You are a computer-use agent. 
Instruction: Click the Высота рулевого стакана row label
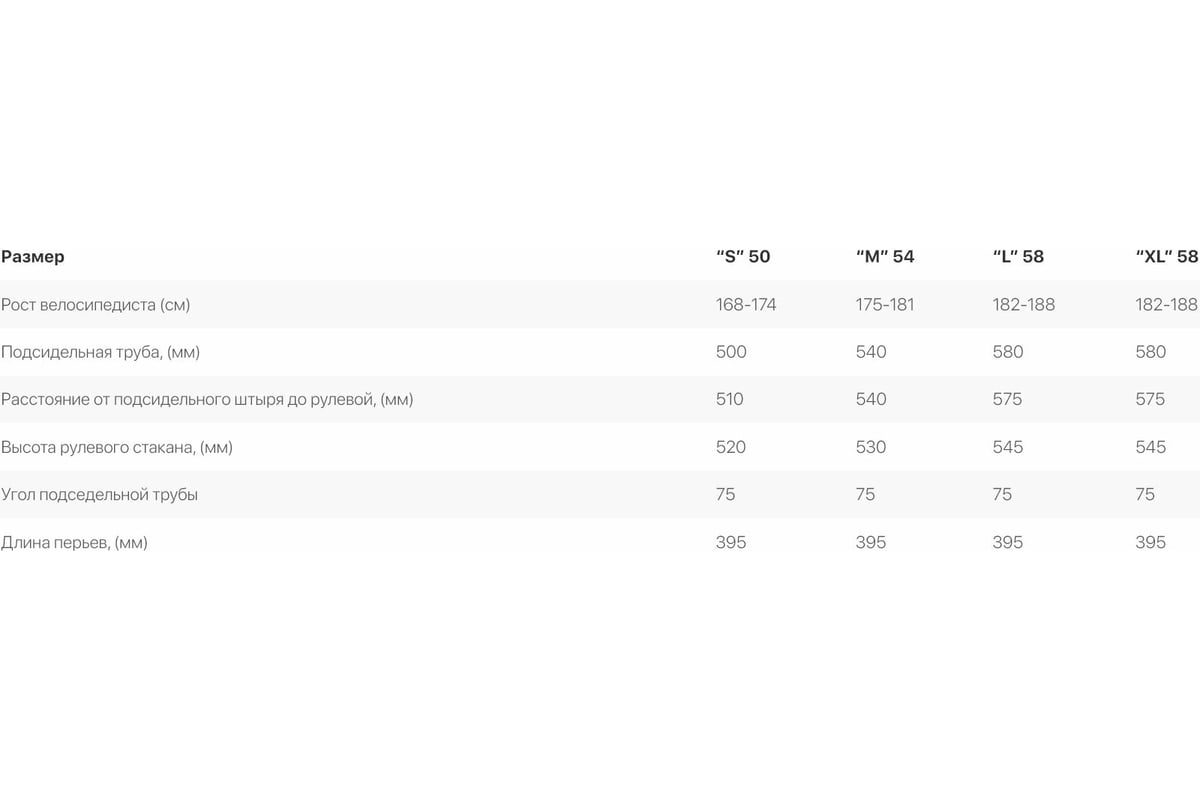(x=117, y=447)
